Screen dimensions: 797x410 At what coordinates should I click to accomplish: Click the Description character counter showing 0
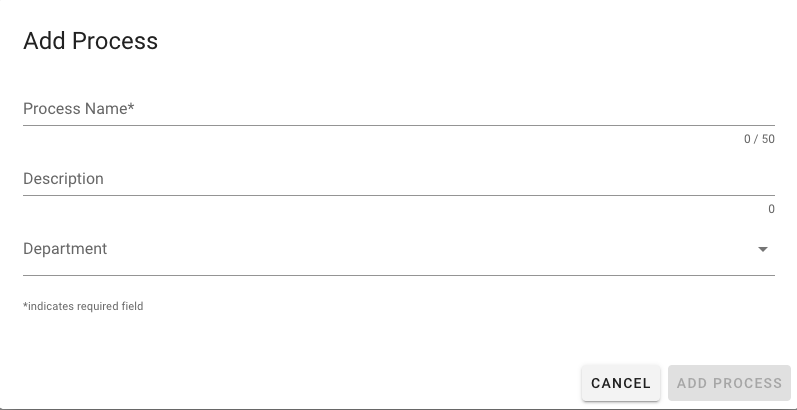click(x=771, y=209)
